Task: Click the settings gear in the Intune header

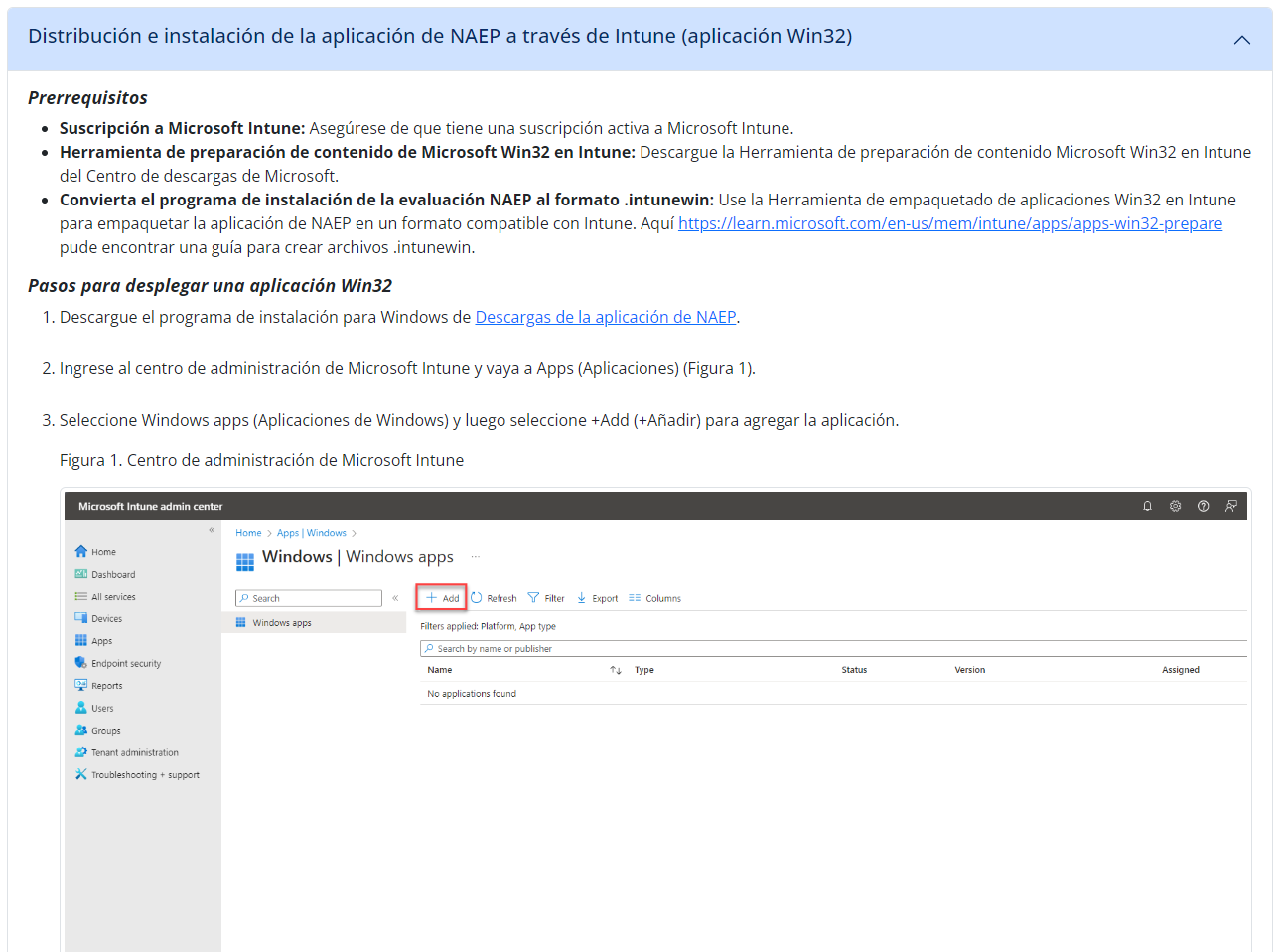Action: (x=1175, y=506)
